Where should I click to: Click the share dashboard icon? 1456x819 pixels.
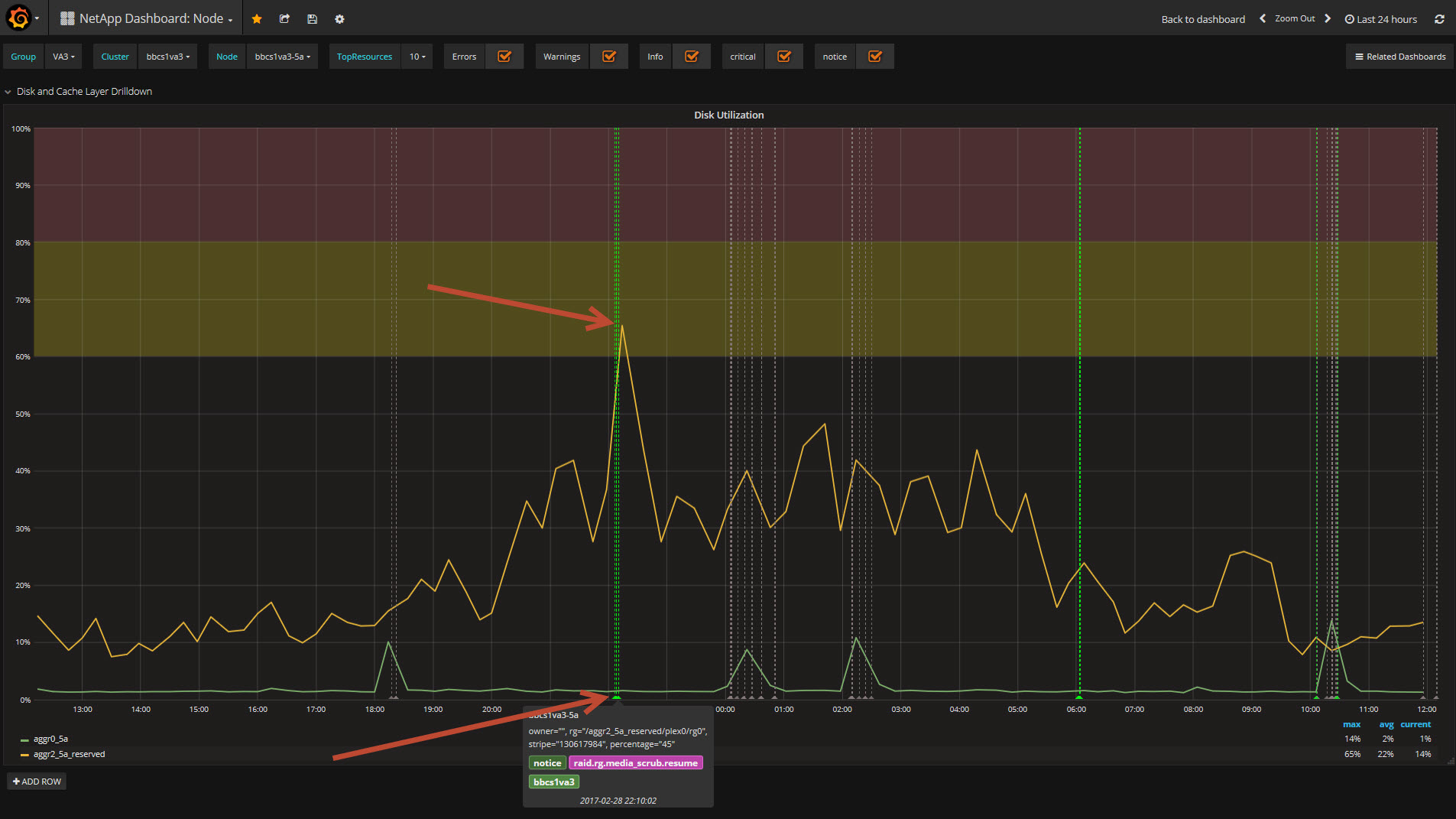pos(284,19)
